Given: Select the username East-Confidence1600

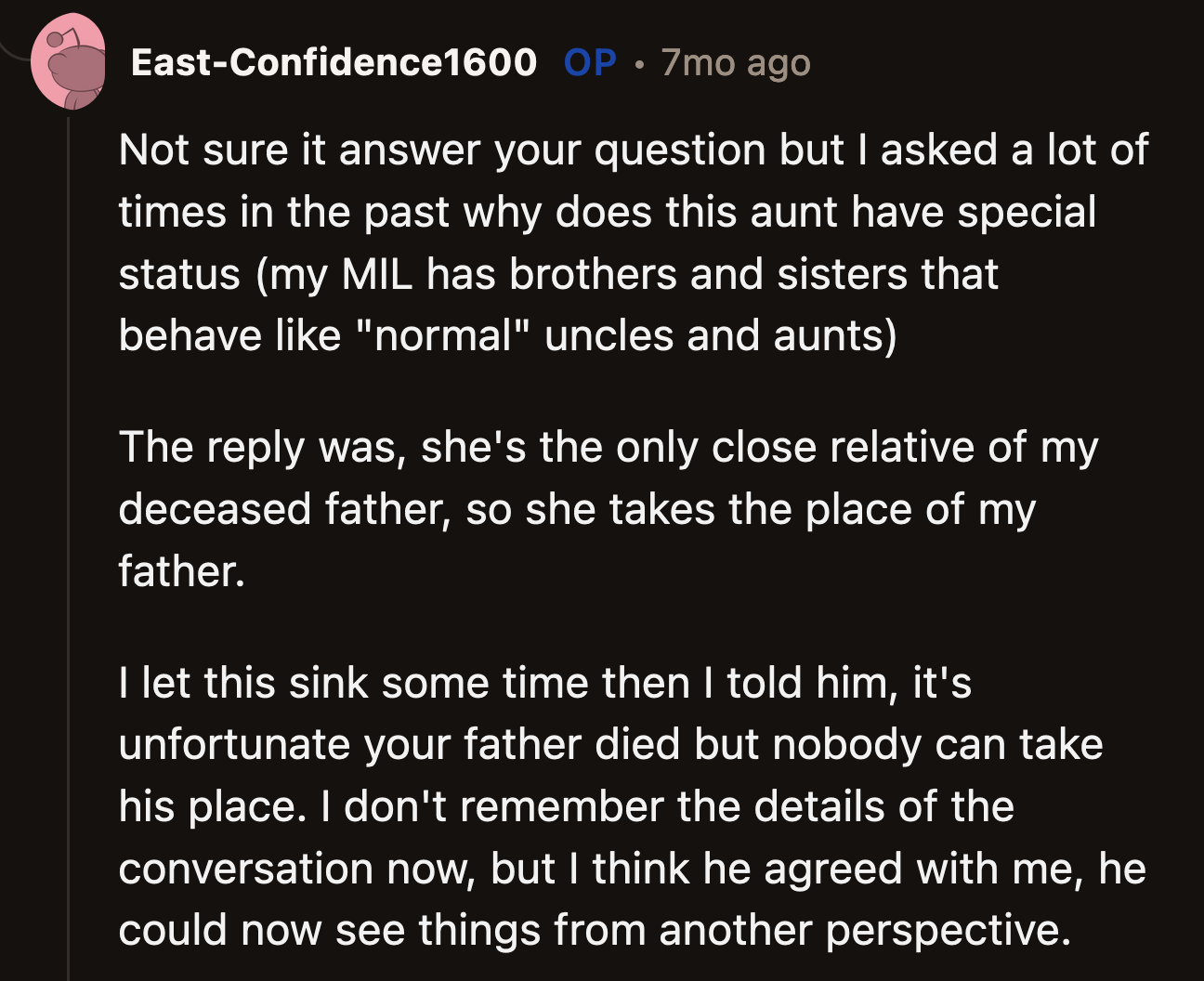Looking at the screenshot, I should point(334,61).
